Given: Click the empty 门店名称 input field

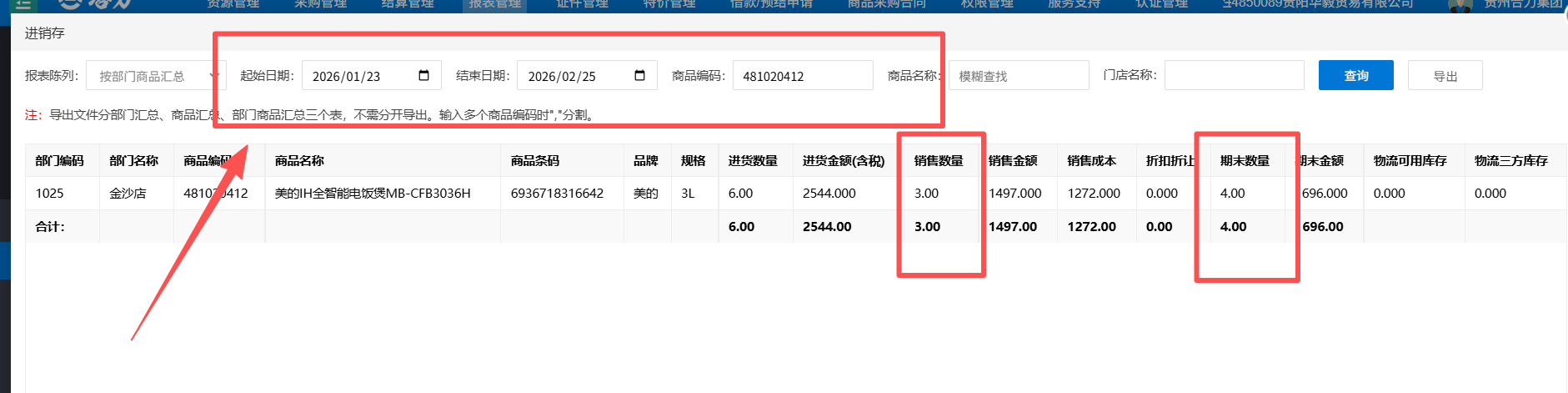Looking at the screenshot, I should coord(1234,75).
